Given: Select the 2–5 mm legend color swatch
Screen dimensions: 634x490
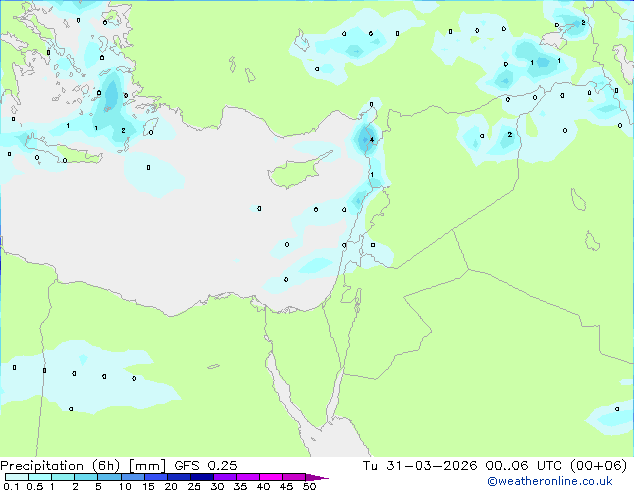Looking at the screenshot, I should coord(86,477).
